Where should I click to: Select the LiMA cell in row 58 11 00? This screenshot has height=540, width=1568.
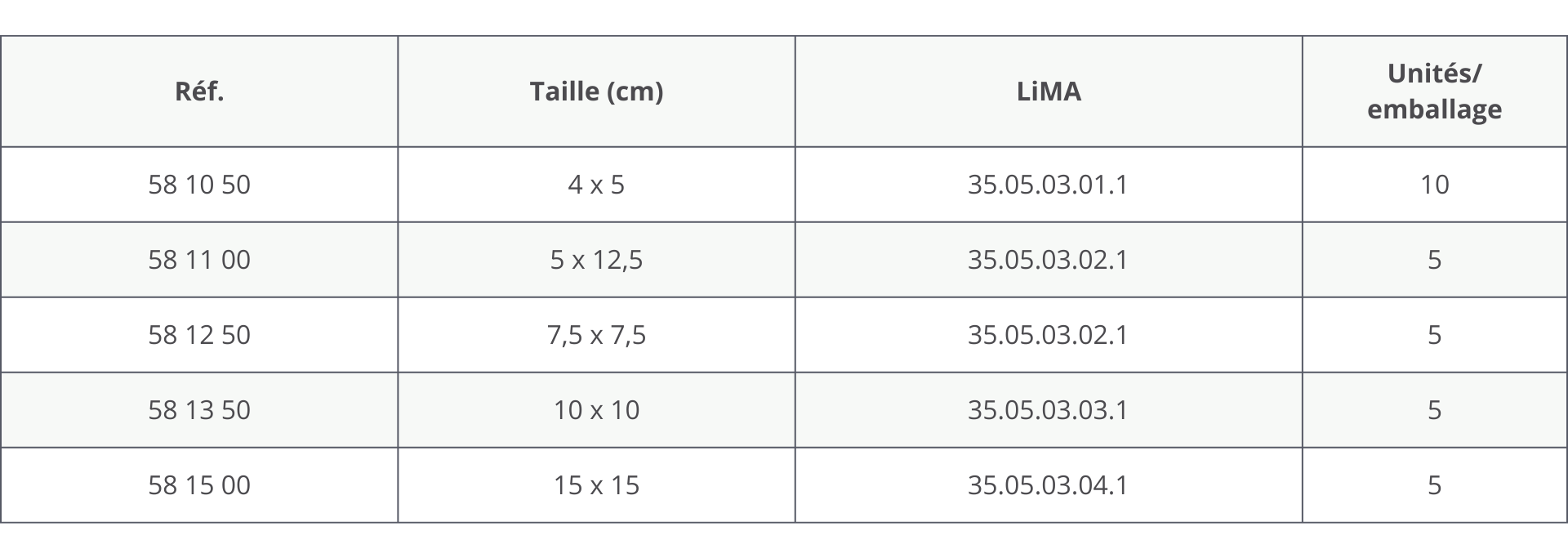tap(1048, 260)
